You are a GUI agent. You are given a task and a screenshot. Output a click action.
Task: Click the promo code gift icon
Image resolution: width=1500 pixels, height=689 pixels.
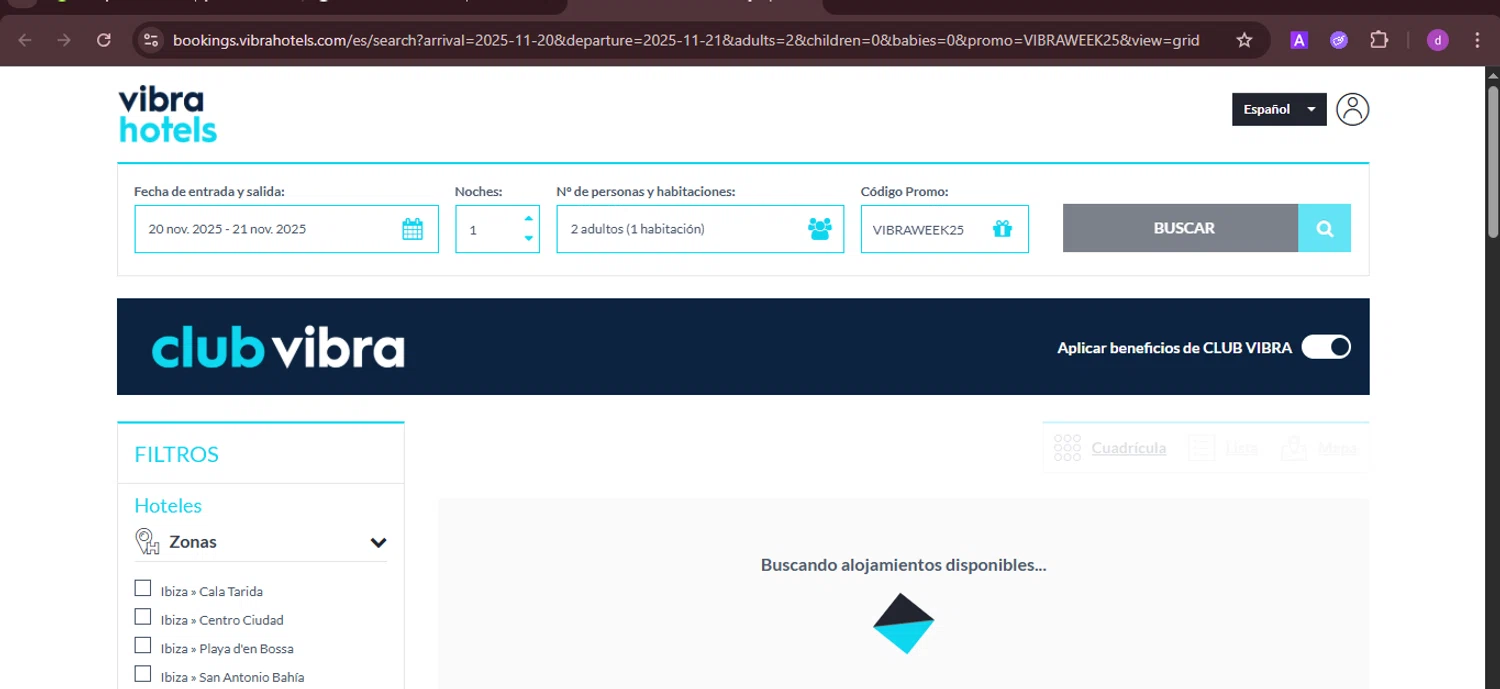coord(1002,229)
